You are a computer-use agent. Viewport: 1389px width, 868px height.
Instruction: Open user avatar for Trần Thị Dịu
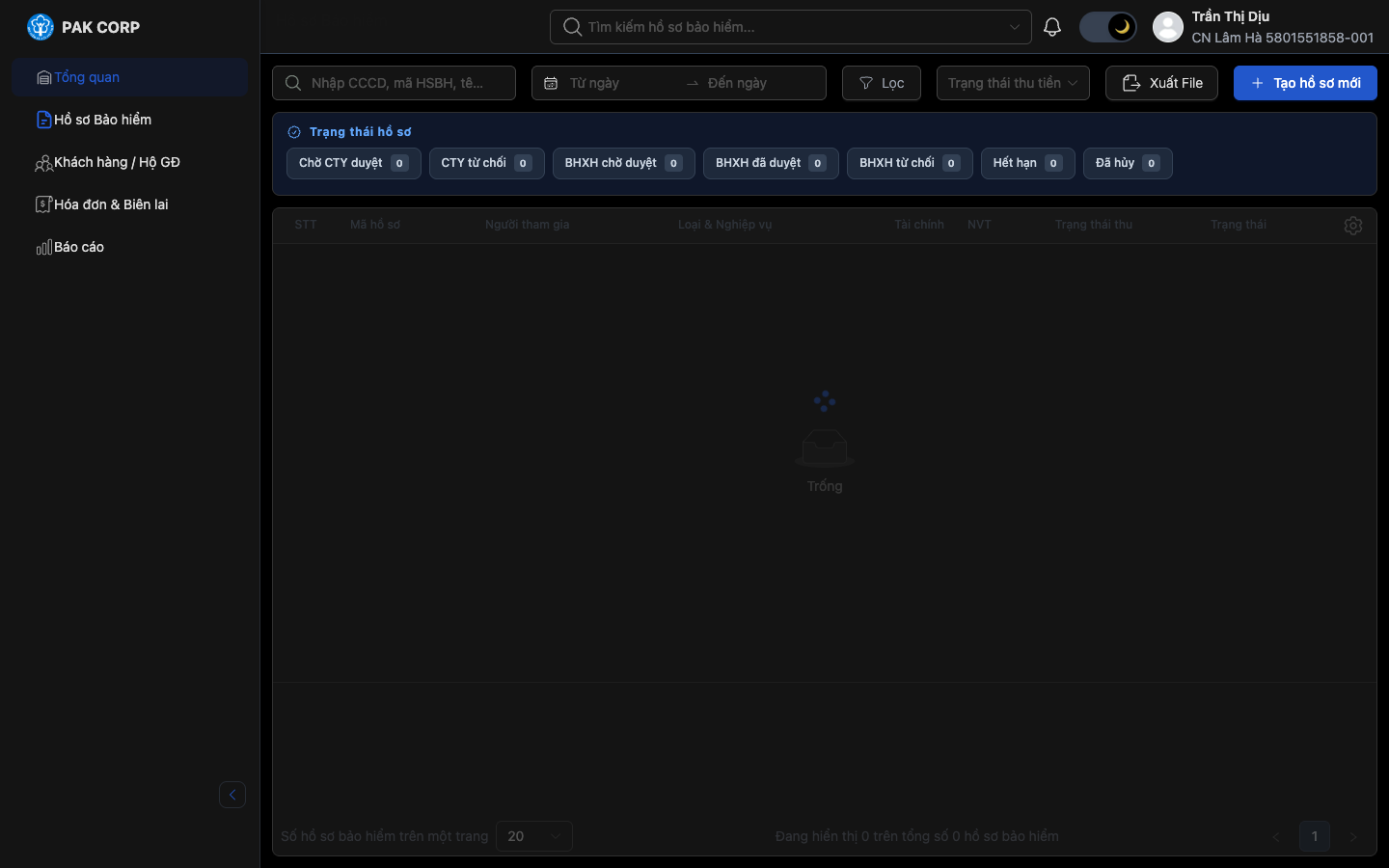pos(1168,27)
